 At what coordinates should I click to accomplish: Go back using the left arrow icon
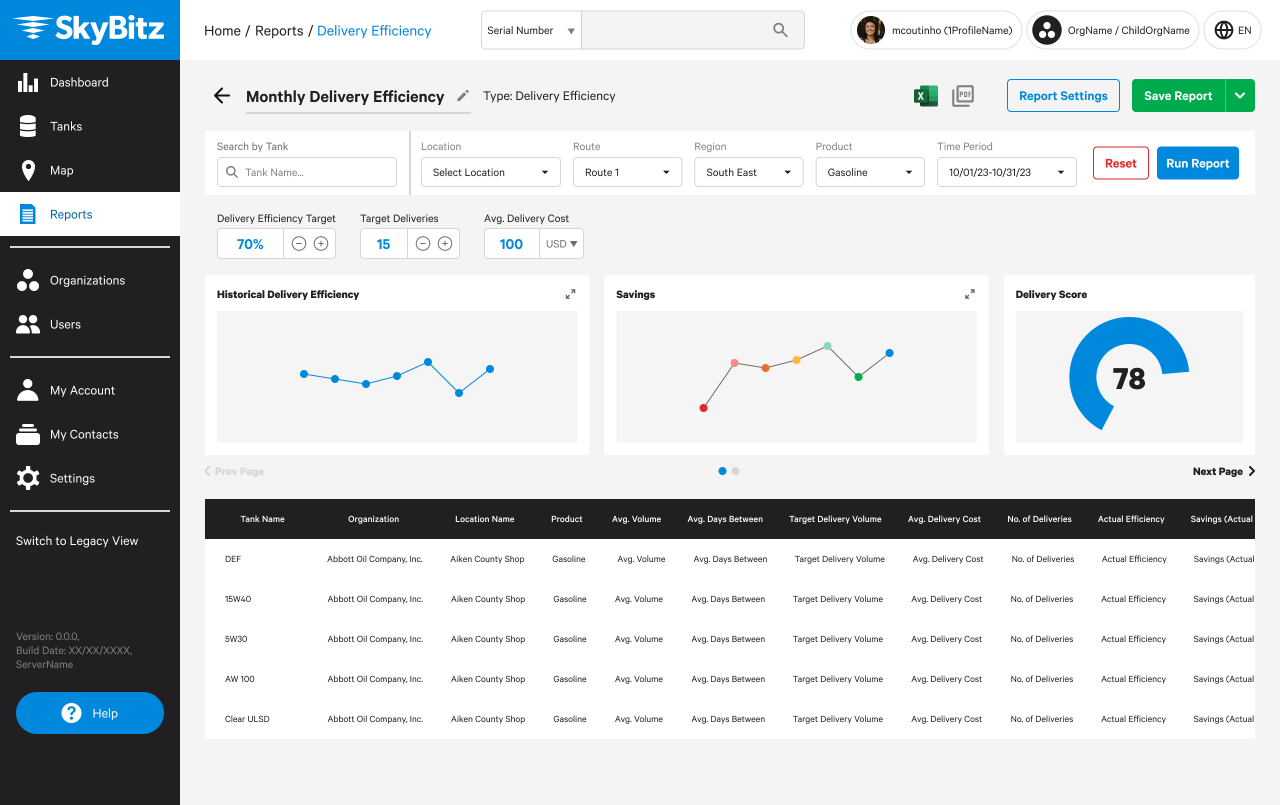[222, 96]
